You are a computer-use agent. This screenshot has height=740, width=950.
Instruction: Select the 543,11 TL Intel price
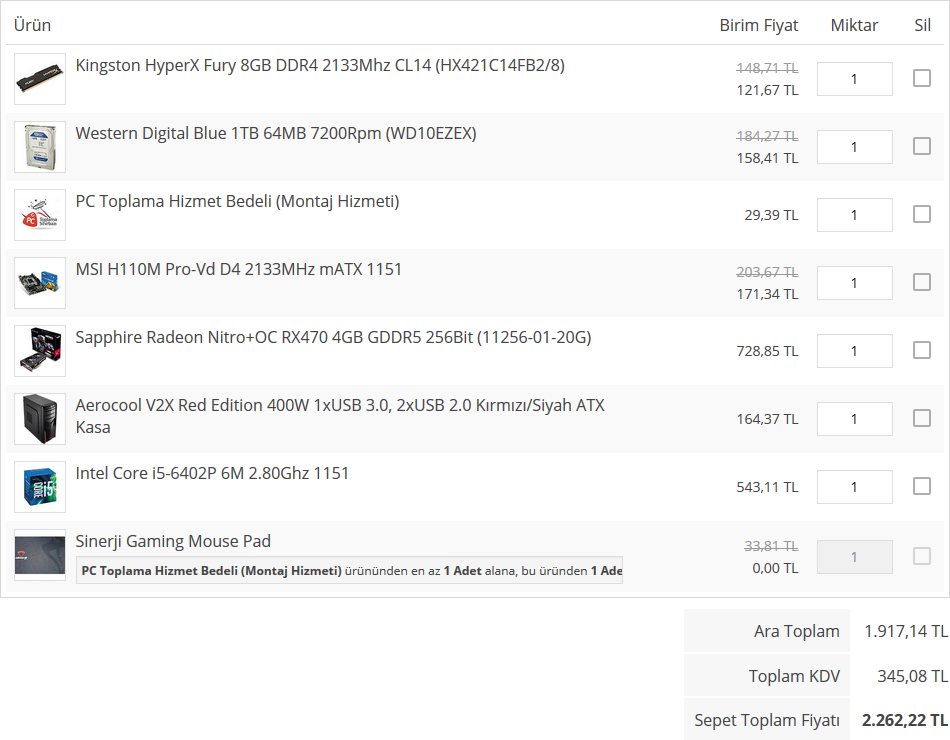click(x=767, y=487)
